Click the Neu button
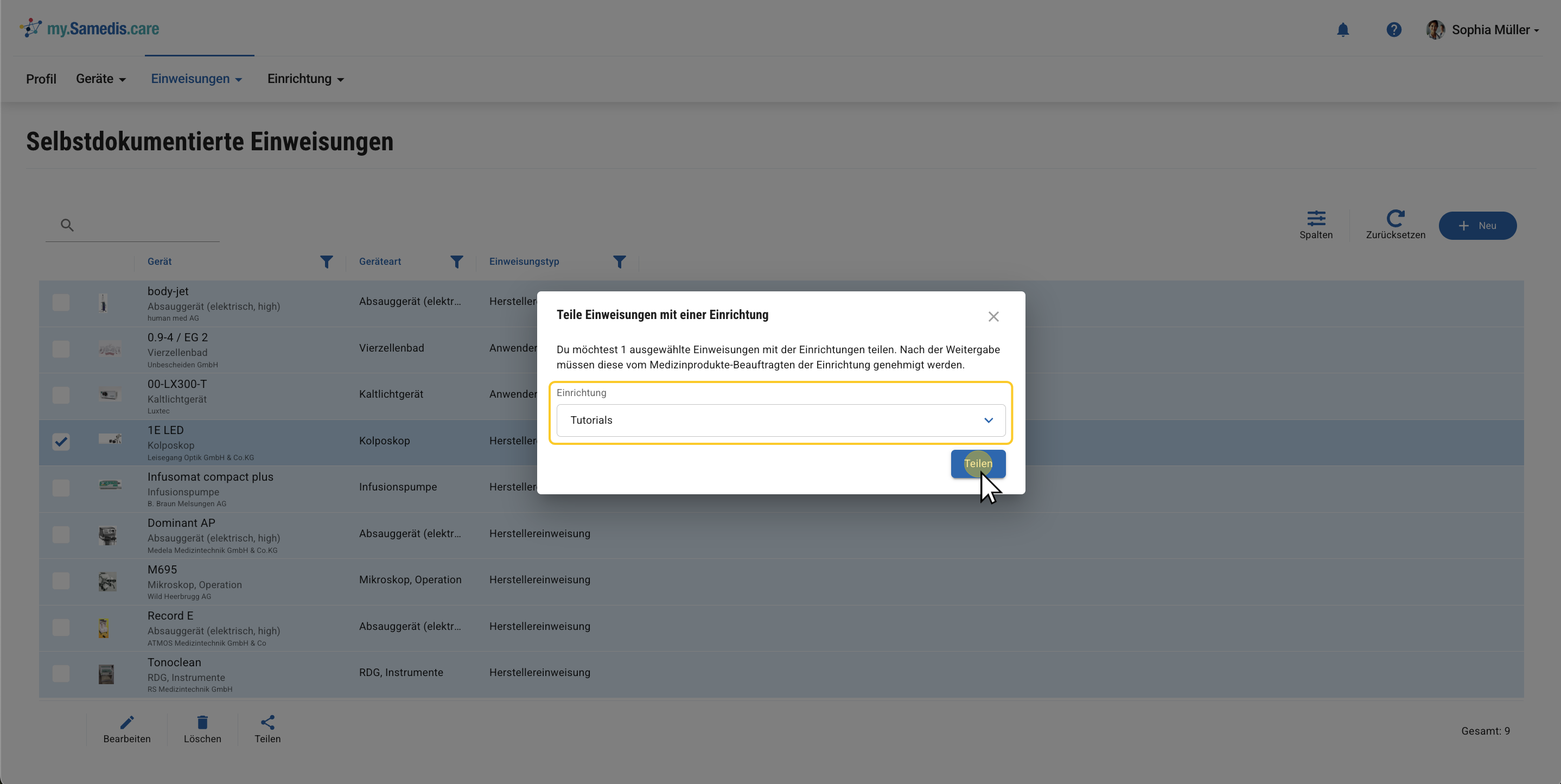The image size is (1561, 784). tap(1477, 225)
